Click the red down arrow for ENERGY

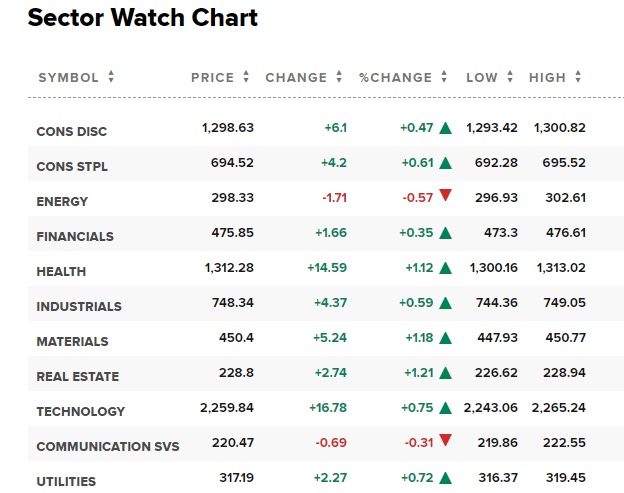[x=445, y=196]
